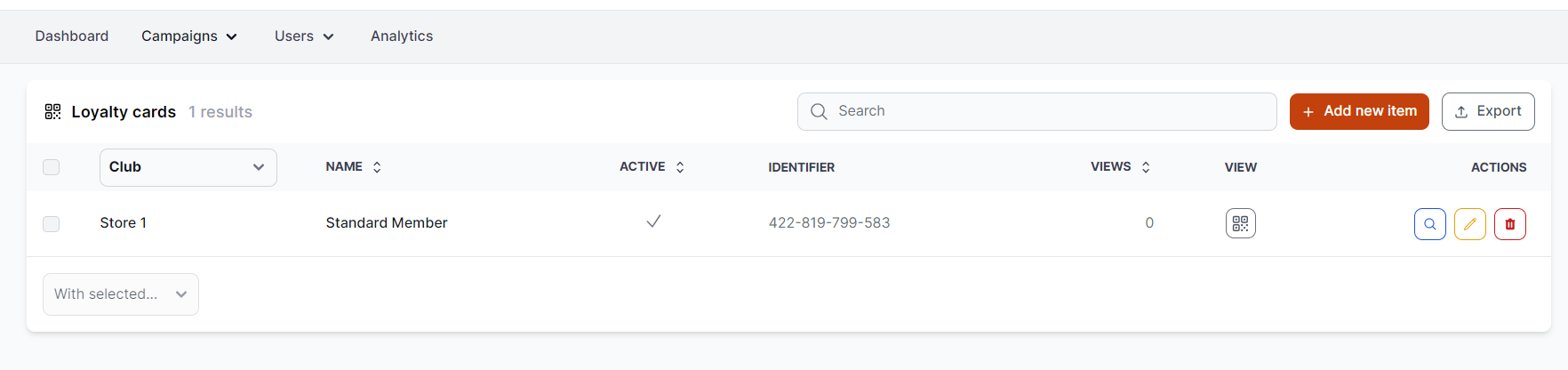Click the yellow pencil edit icon
Image resolution: width=1568 pixels, height=370 pixels.
point(1469,224)
